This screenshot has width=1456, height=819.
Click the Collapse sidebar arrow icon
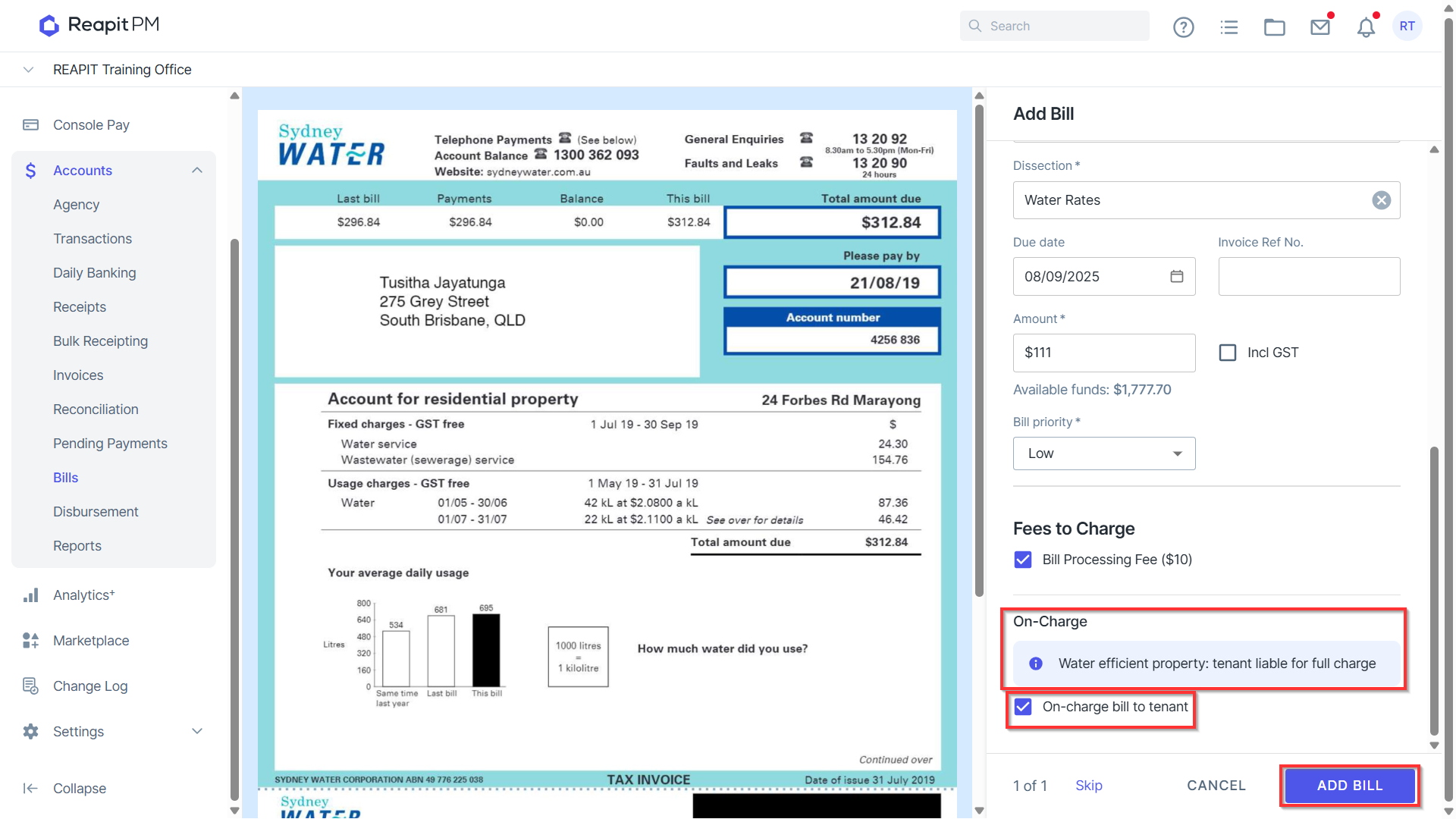(x=30, y=789)
